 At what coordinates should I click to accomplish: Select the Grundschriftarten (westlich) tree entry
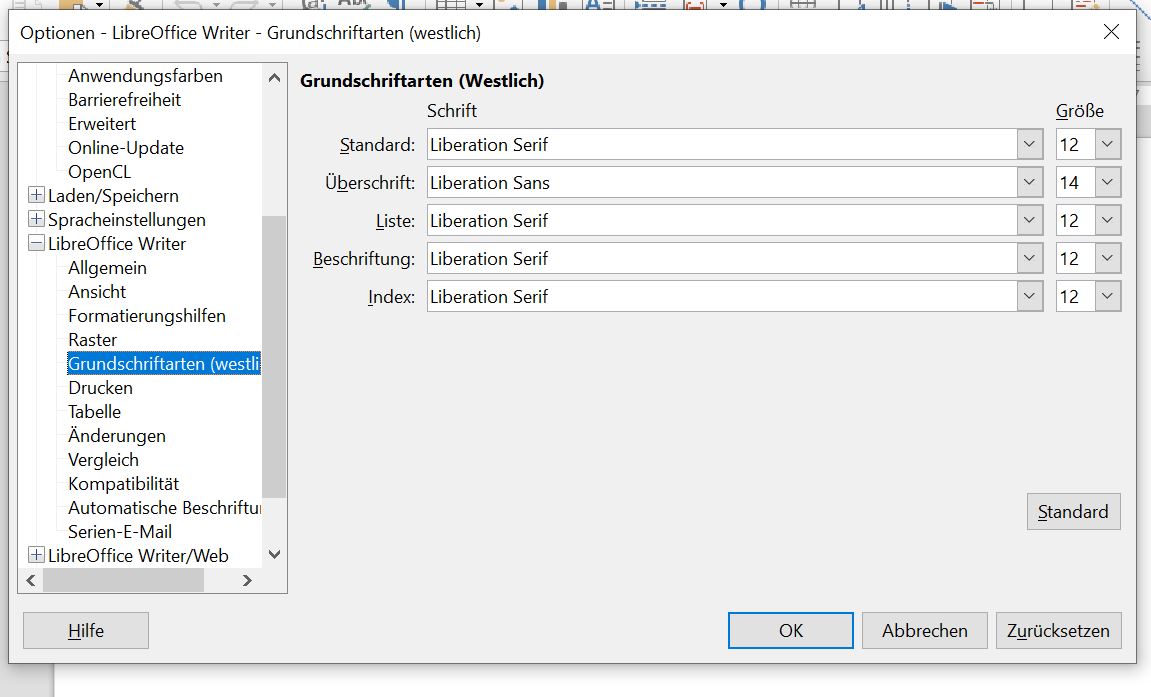pyautogui.click(x=164, y=364)
